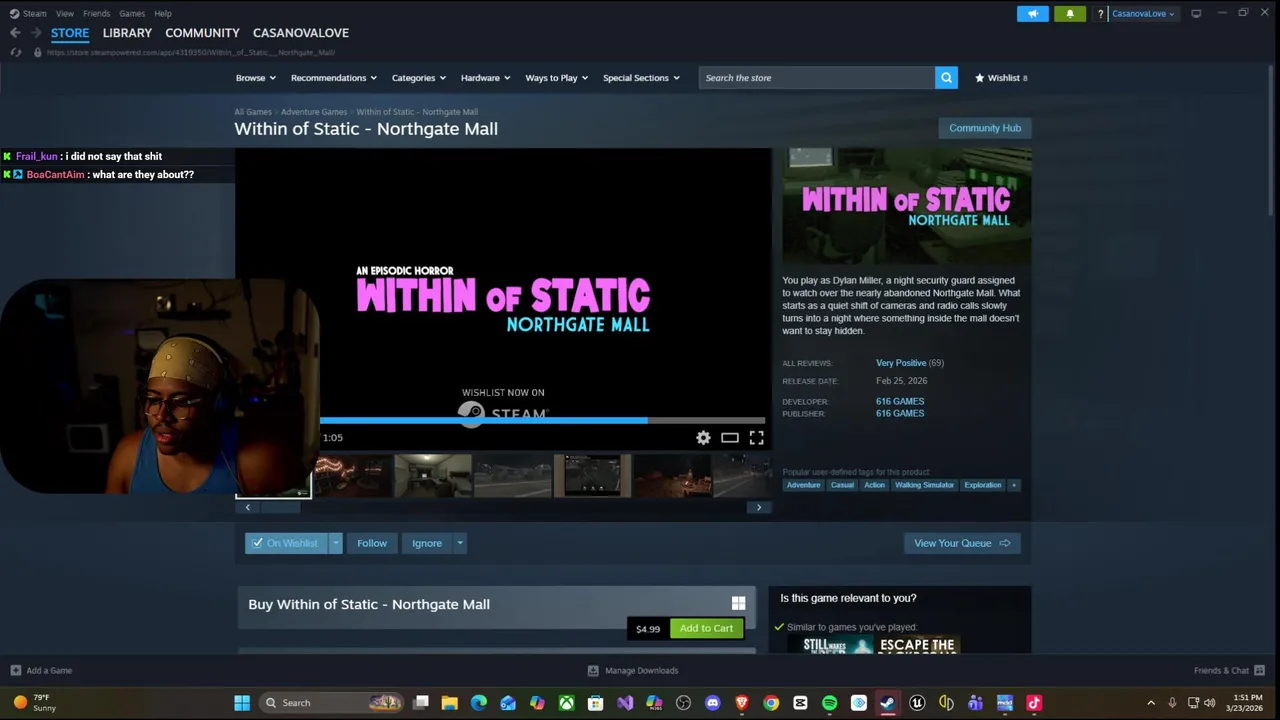Screen dimensions: 1280x720
Task: Select the Walking Simulator tag
Action: 924,485
